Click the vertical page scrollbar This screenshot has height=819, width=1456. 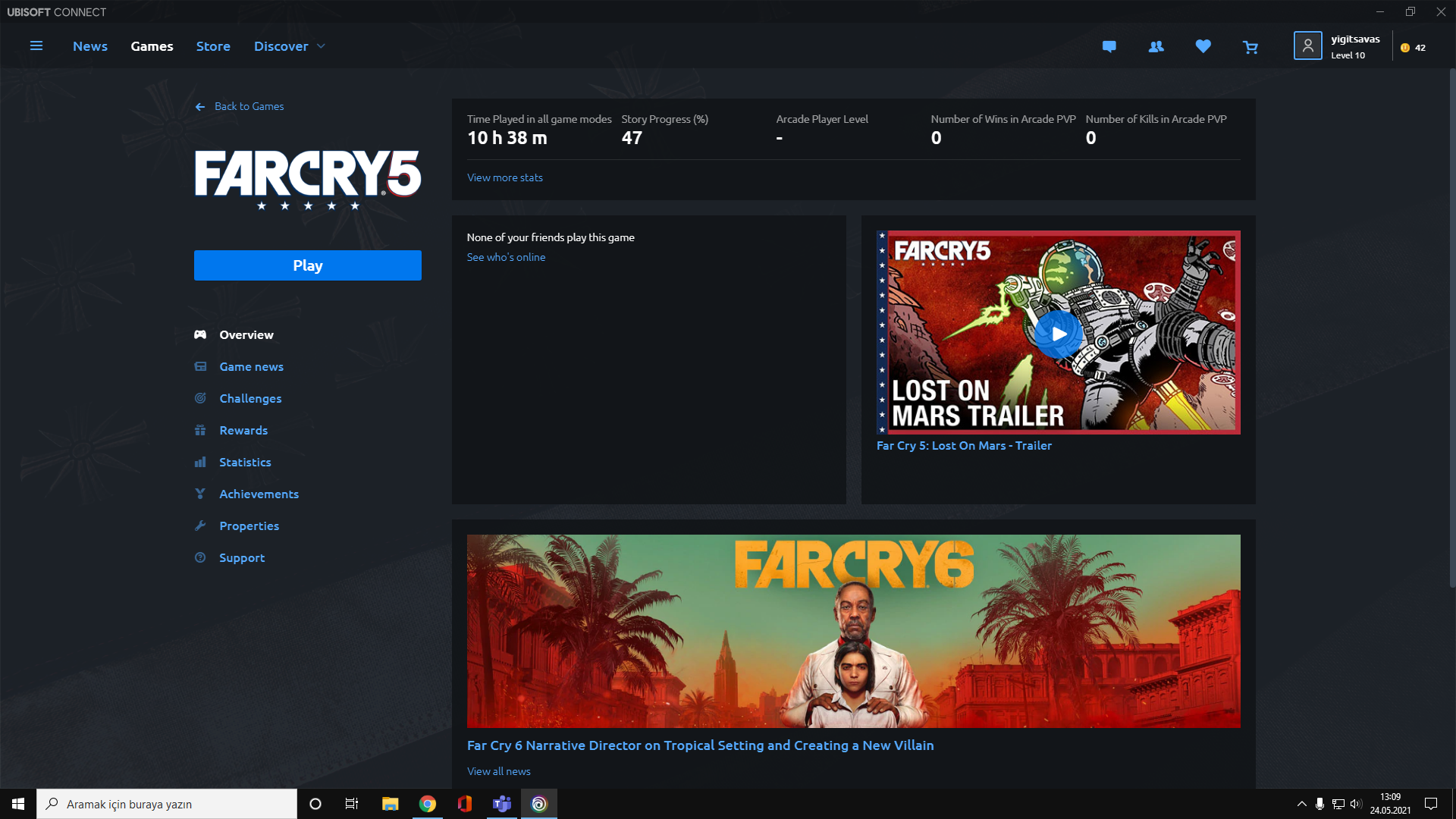pos(1451,326)
